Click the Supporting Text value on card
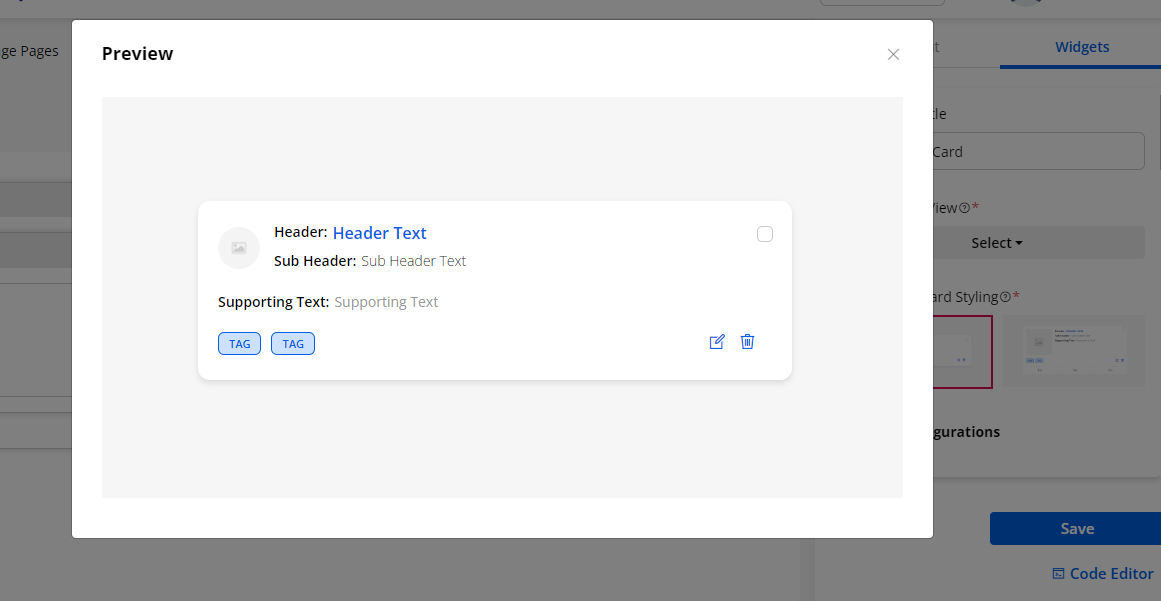This screenshot has width=1161, height=601. pyautogui.click(x=386, y=302)
